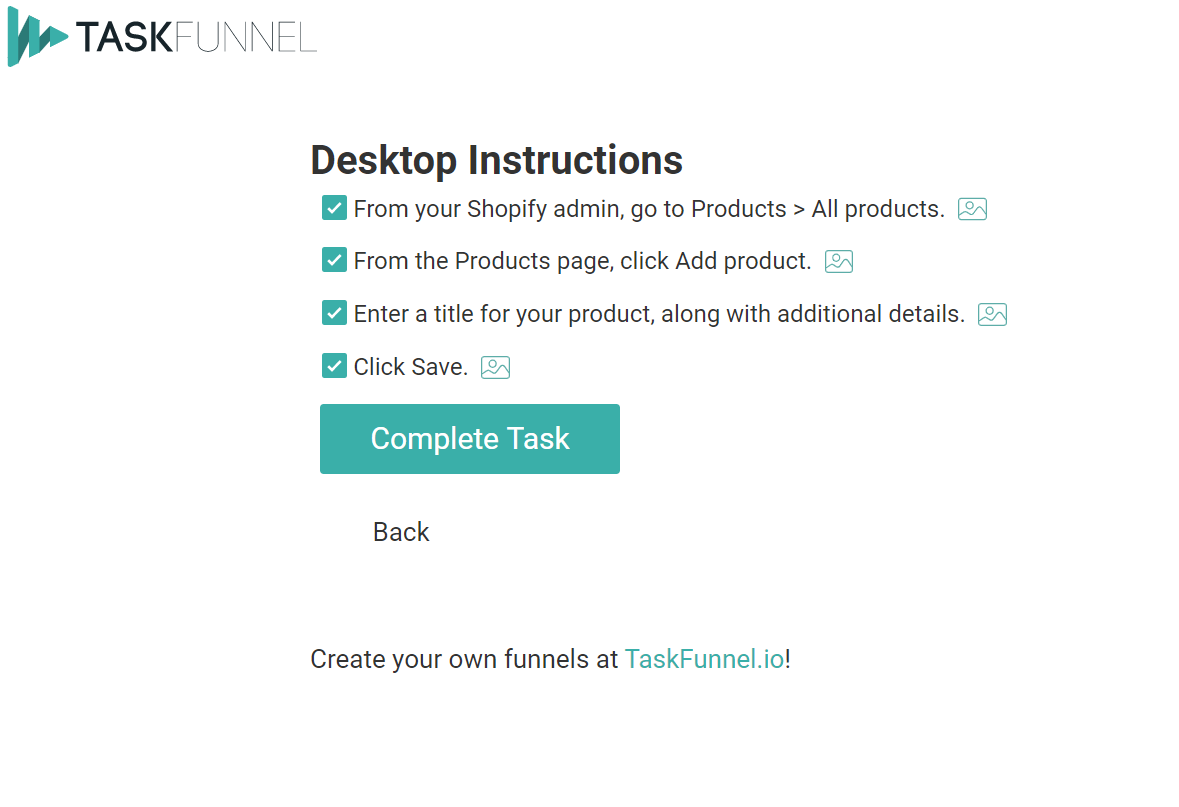
Task: Show the image icon next to Click Save
Action: [495, 367]
